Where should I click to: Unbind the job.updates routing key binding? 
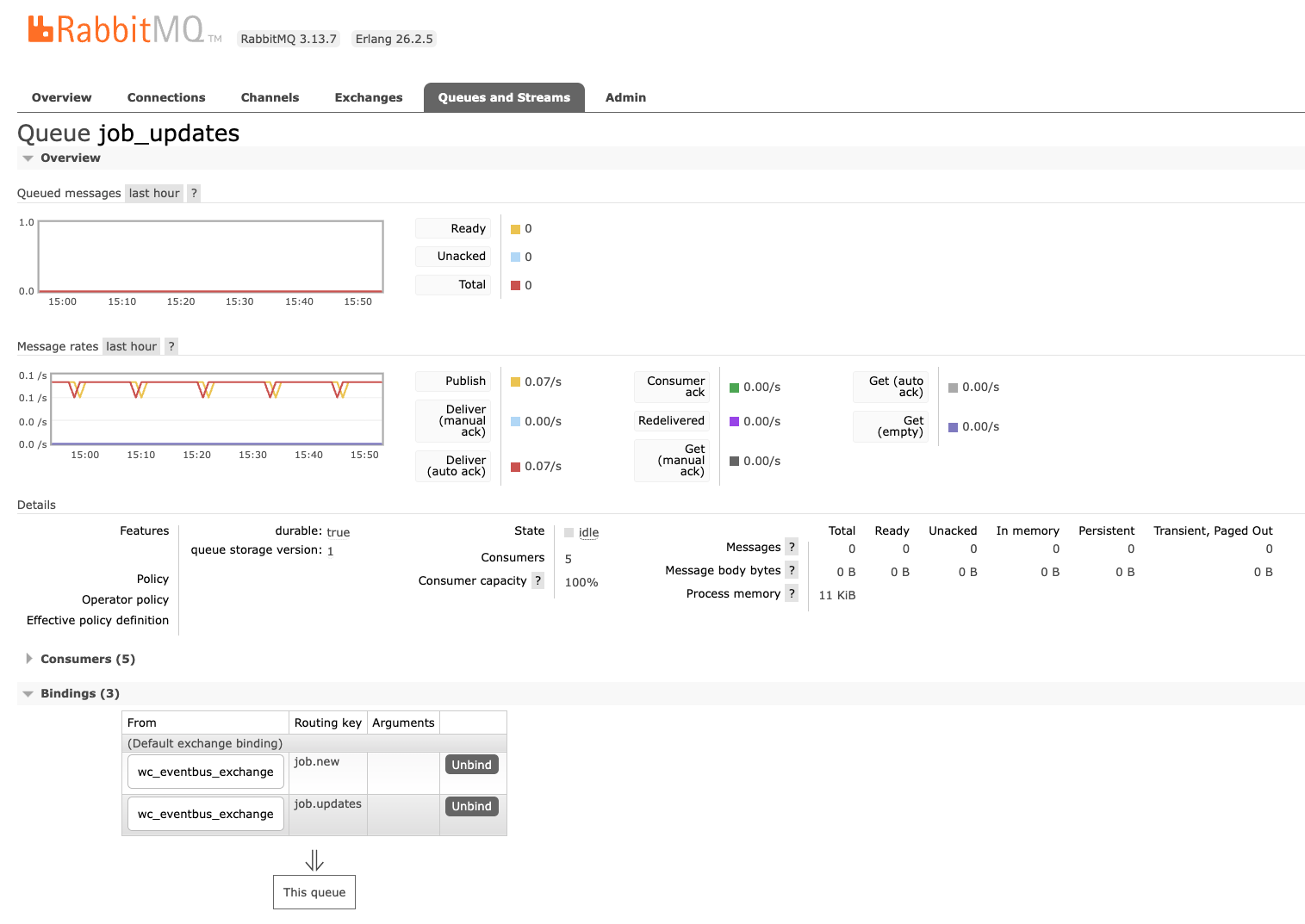pos(471,806)
